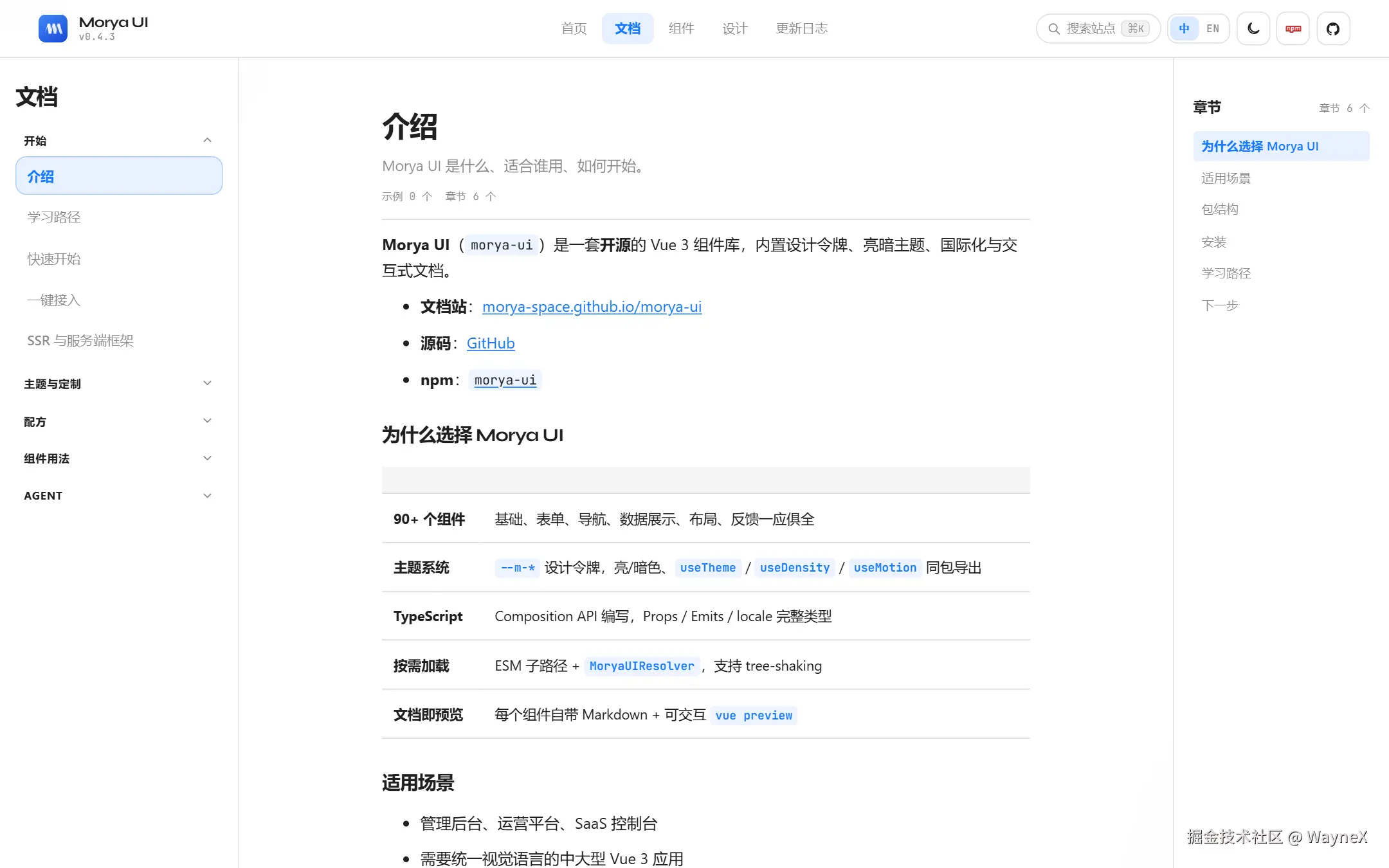Click the MoryaUIResolver code tag
This screenshot has height=868, width=1389.
642,666
